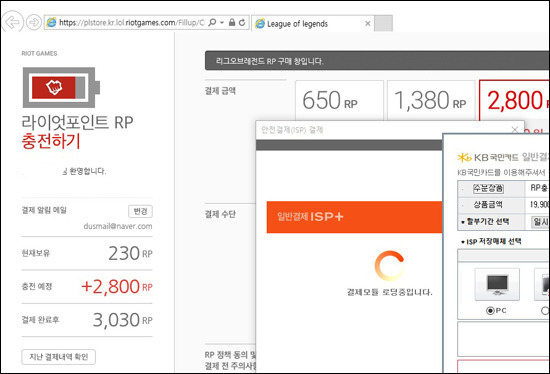The image size is (550, 374).
Task: Click the red RP battery logo
Action: (61, 87)
